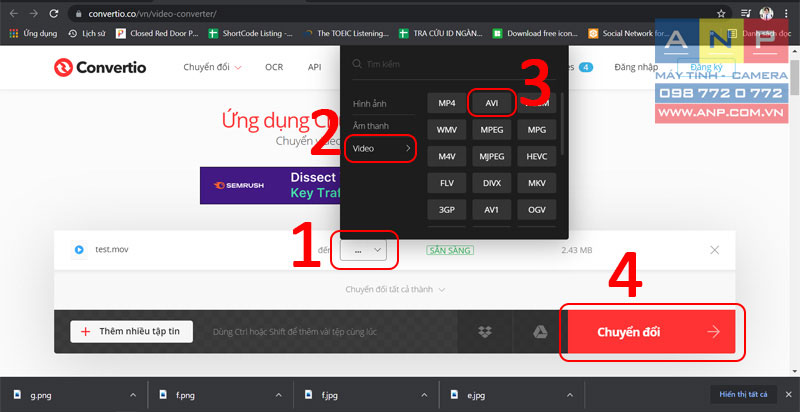Bookmark this page with the star icon
Viewport: 800px width, 412px height.
(x=721, y=14)
